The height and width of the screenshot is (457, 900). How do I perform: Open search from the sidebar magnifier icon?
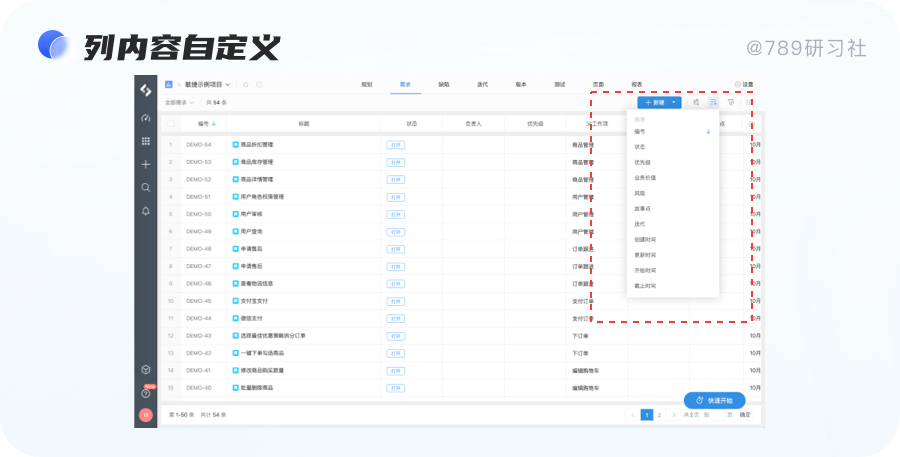[x=146, y=188]
